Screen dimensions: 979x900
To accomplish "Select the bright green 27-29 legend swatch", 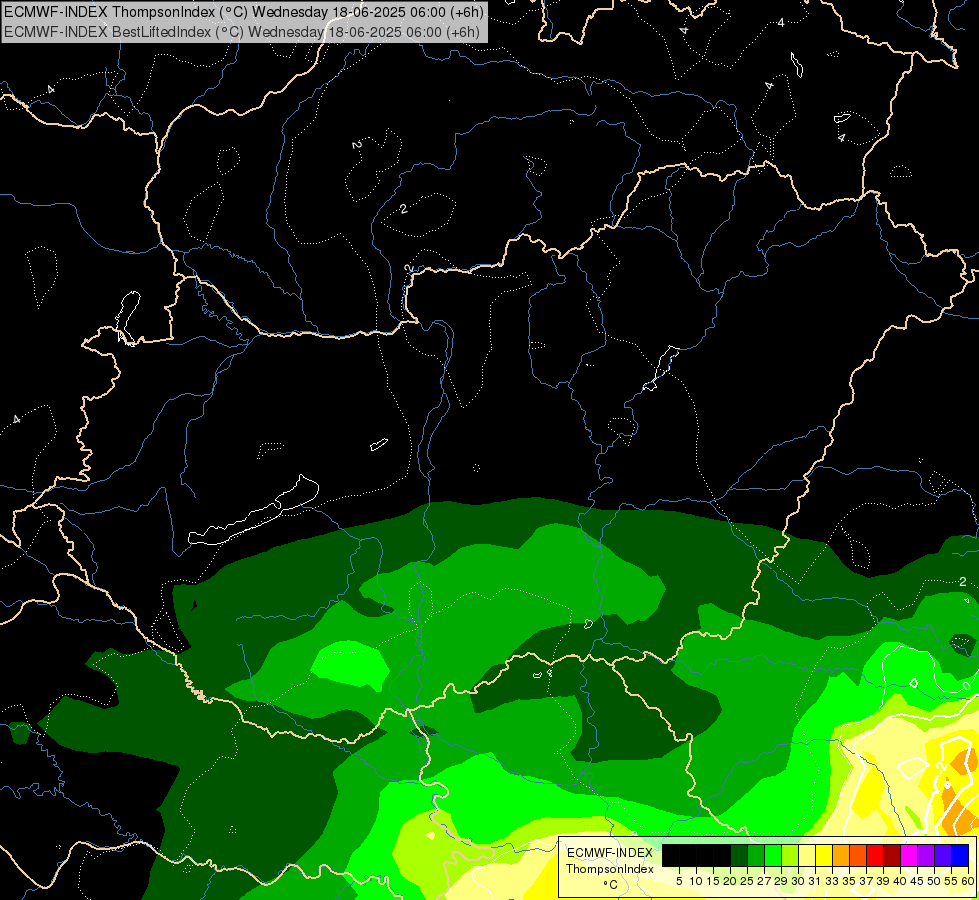I will click(773, 856).
